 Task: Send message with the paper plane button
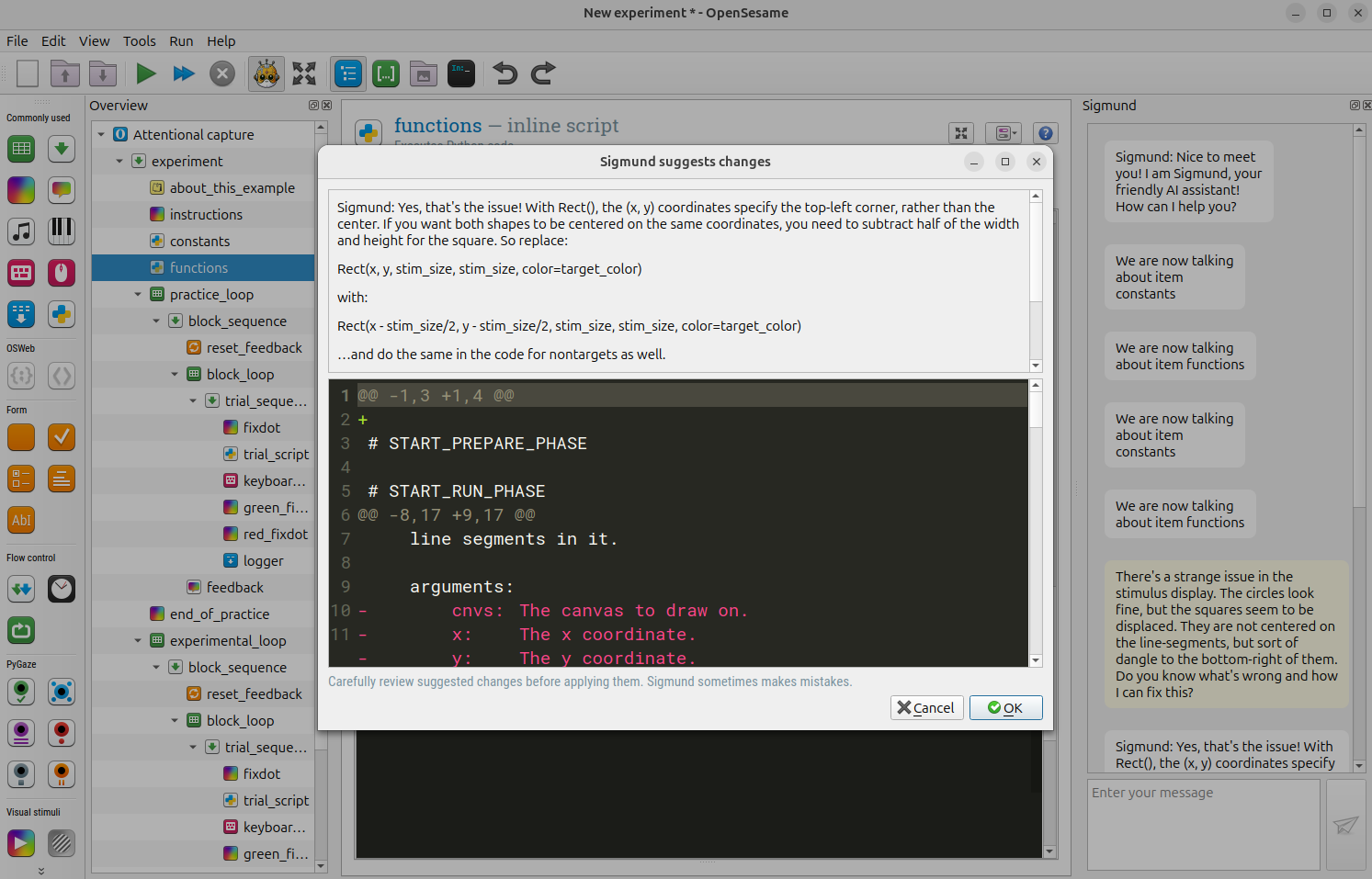point(1345,825)
